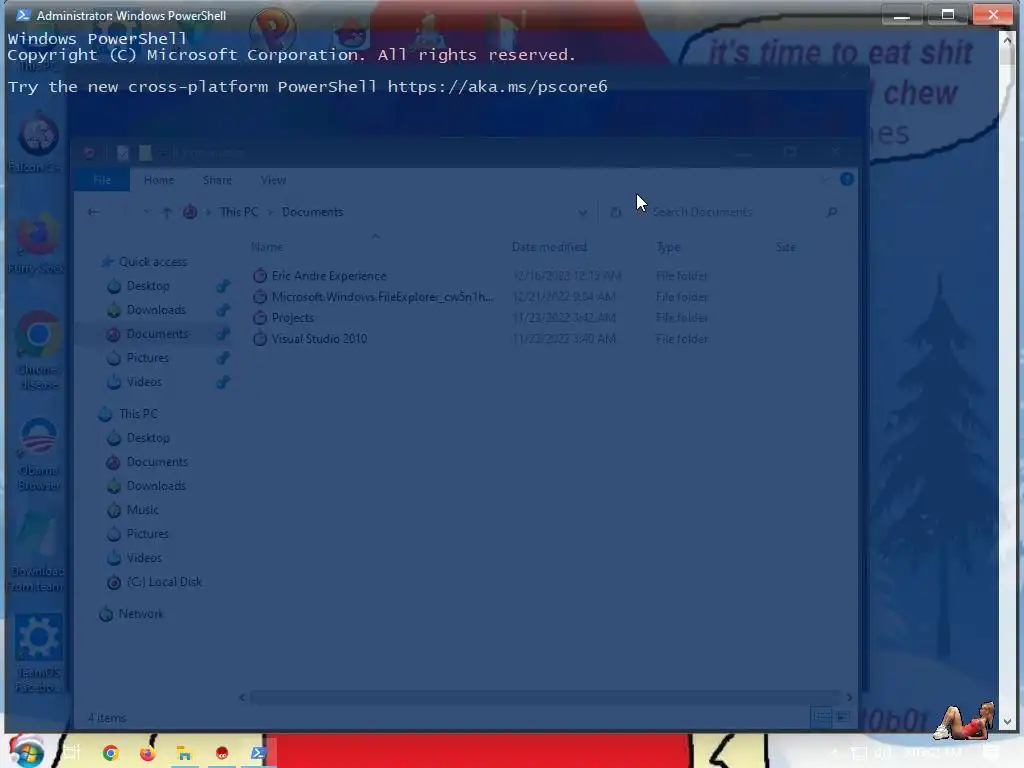Refresh the Documents folder view
This screenshot has width=1024, height=768.
click(615, 212)
